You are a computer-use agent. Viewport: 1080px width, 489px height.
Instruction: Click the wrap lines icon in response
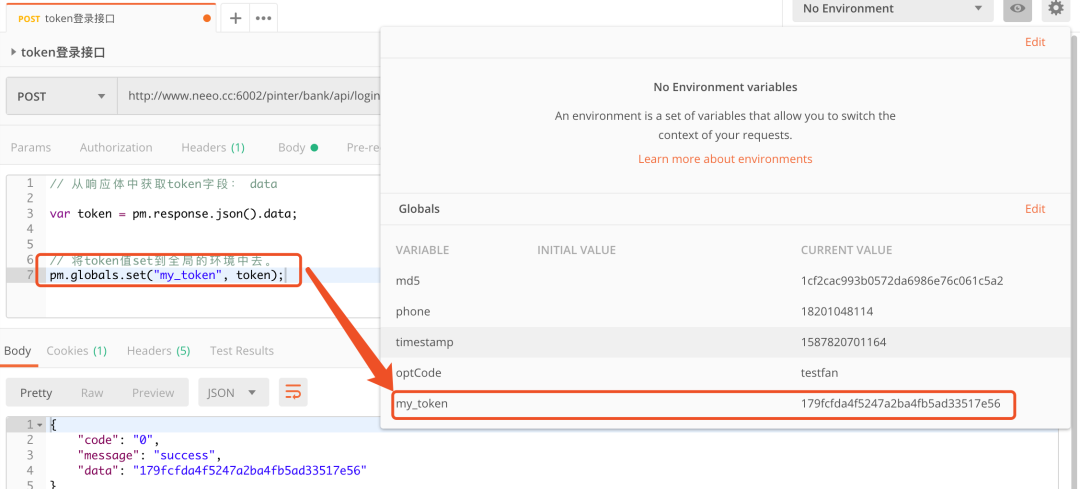(x=293, y=392)
